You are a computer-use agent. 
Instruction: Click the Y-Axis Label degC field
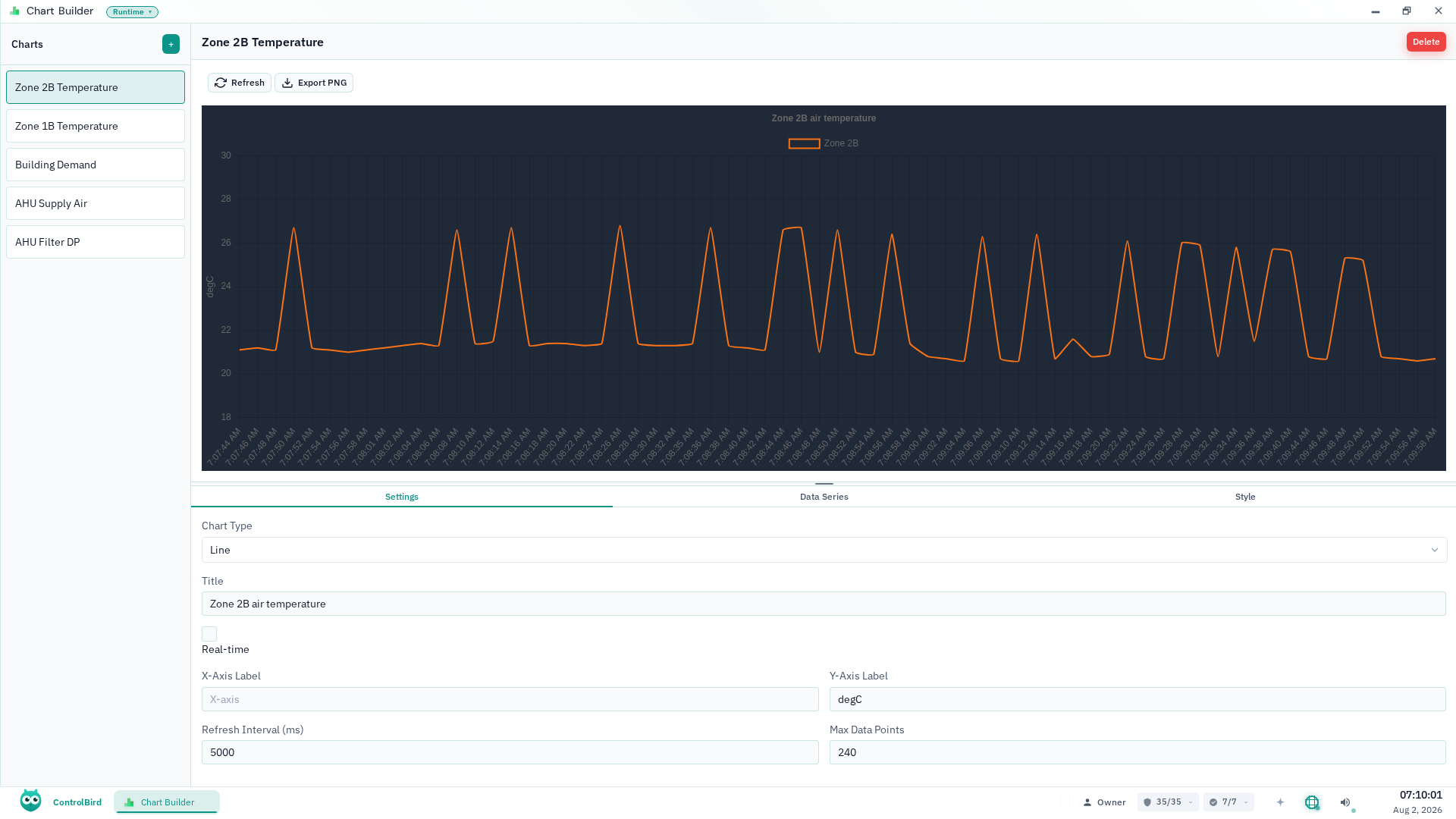point(1137,699)
